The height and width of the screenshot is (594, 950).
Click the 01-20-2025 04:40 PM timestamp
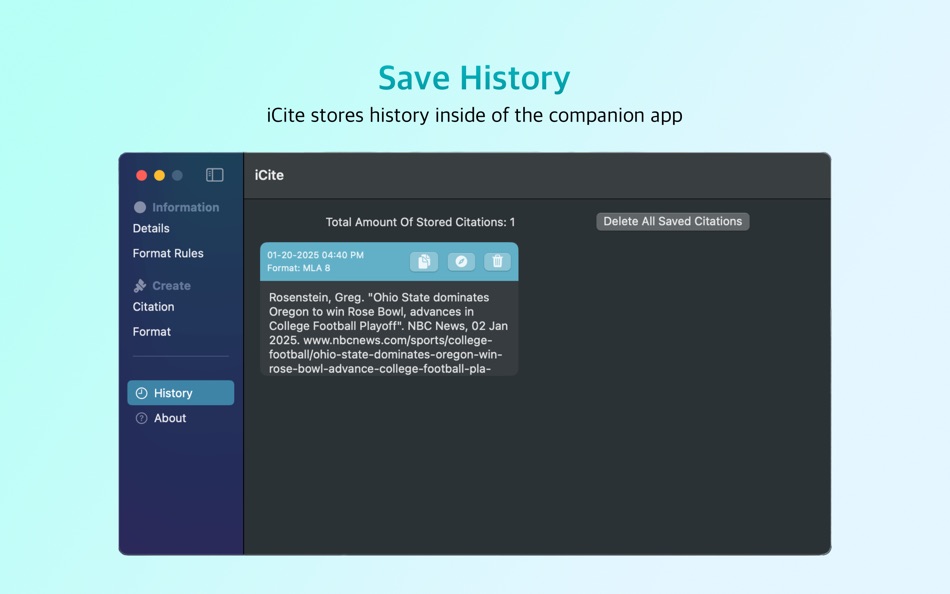point(315,255)
